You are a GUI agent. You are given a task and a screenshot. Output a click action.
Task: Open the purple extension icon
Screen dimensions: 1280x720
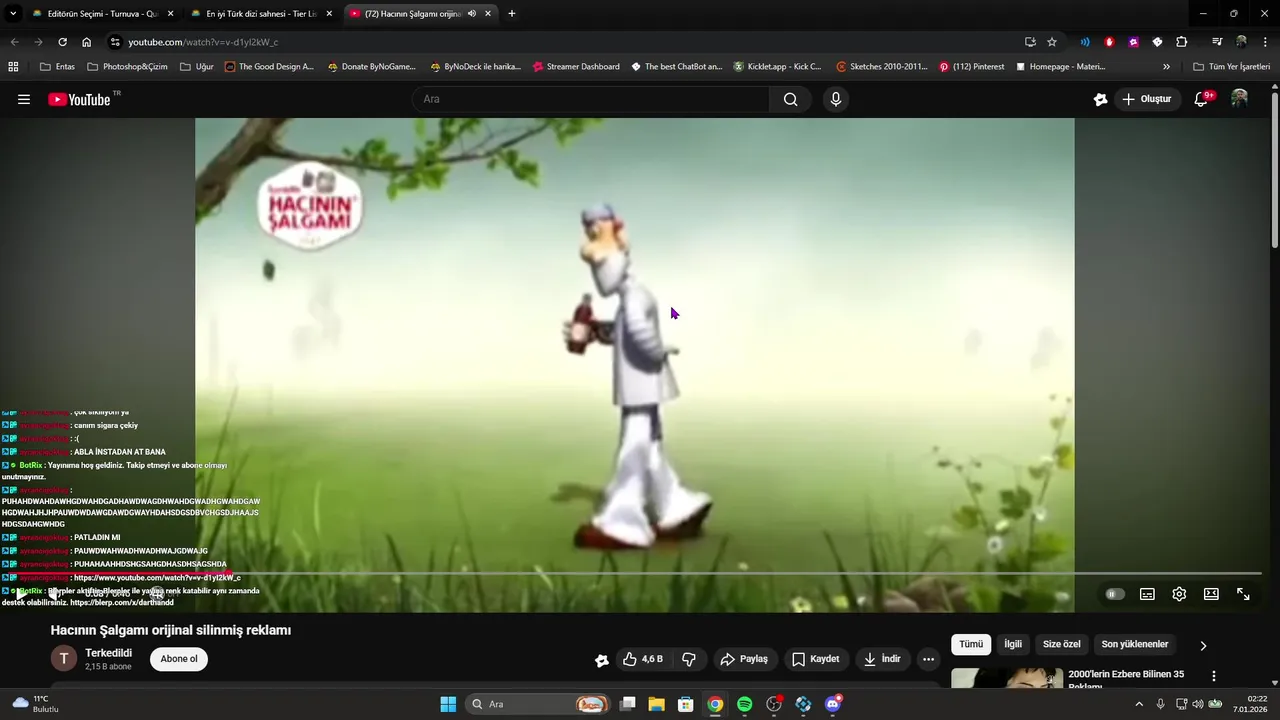(1133, 42)
